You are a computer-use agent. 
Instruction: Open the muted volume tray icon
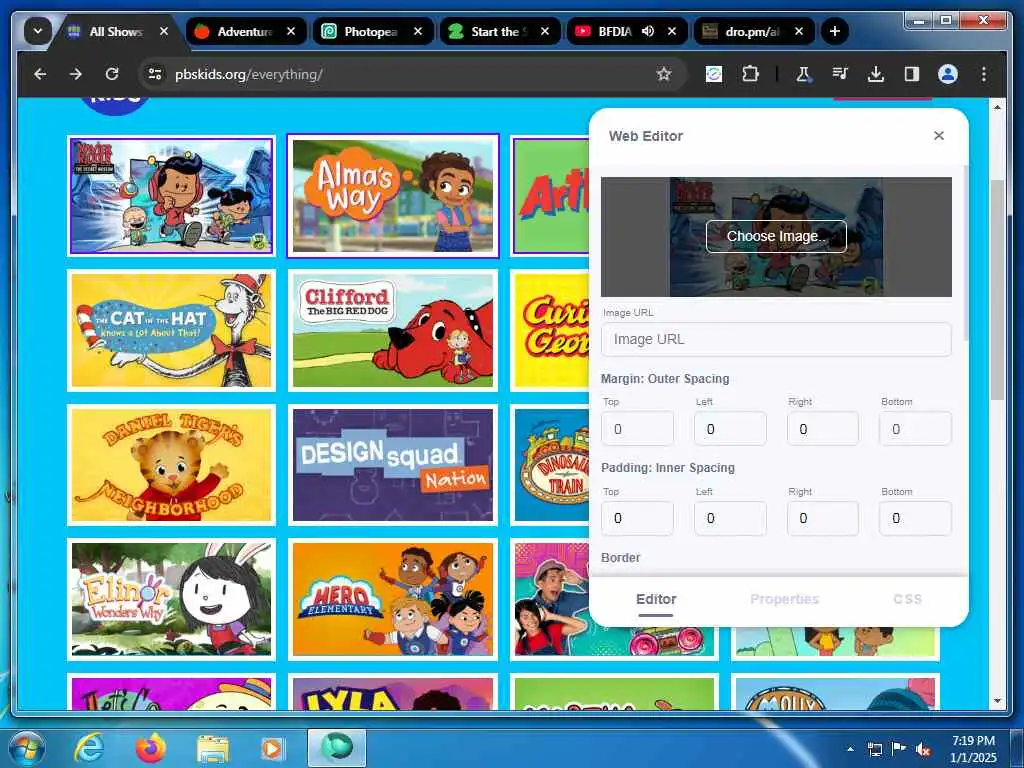(923, 750)
